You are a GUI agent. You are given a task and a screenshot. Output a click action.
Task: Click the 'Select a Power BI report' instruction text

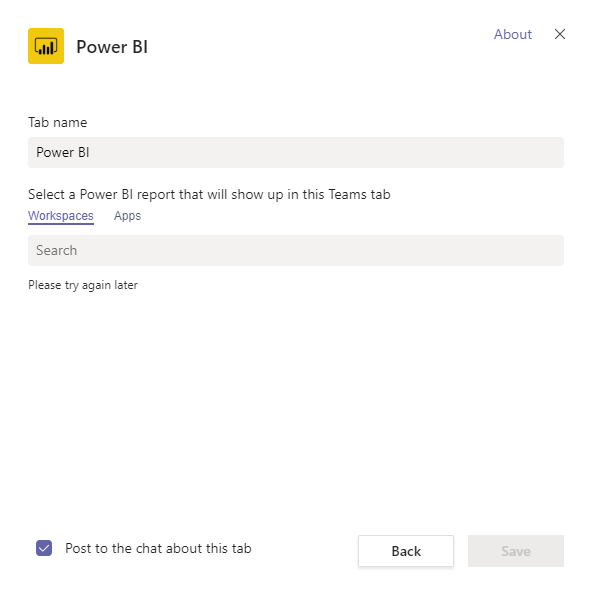[209, 194]
